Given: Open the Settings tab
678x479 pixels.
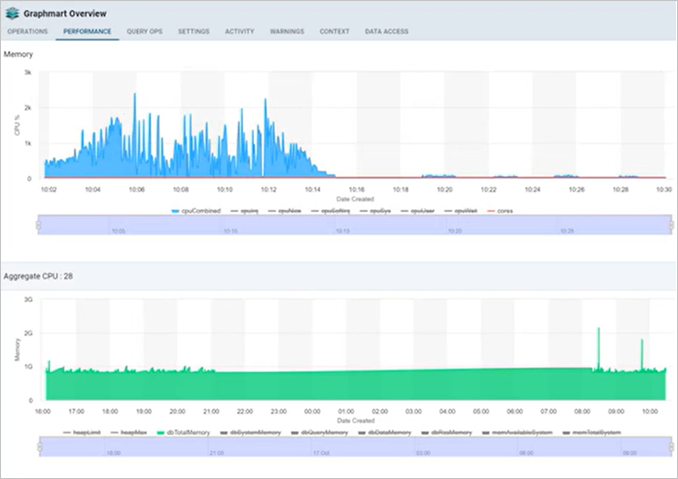Looking at the screenshot, I should (193, 32).
